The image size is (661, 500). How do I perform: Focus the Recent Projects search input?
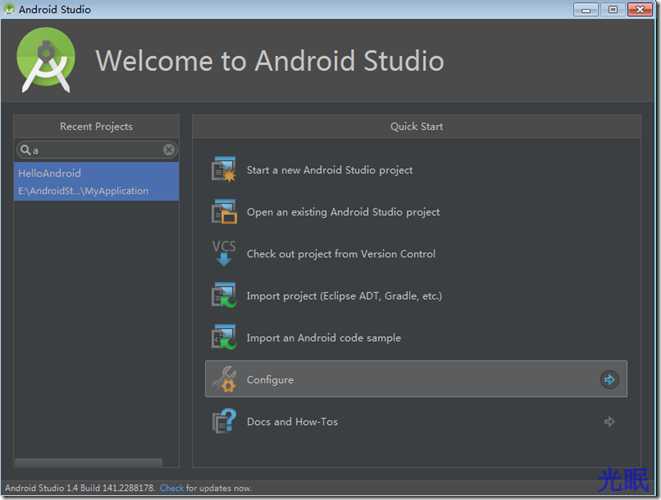pos(97,150)
